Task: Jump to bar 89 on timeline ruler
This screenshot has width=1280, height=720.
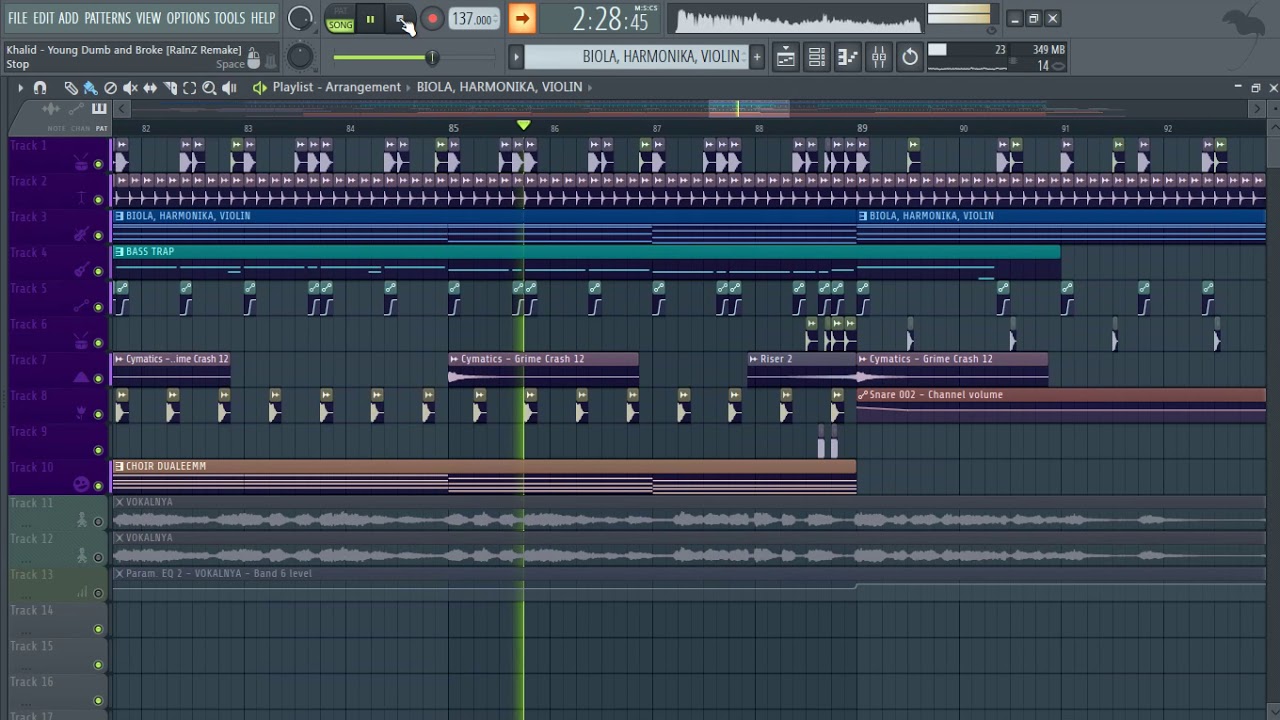Action: pyautogui.click(x=862, y=128)
